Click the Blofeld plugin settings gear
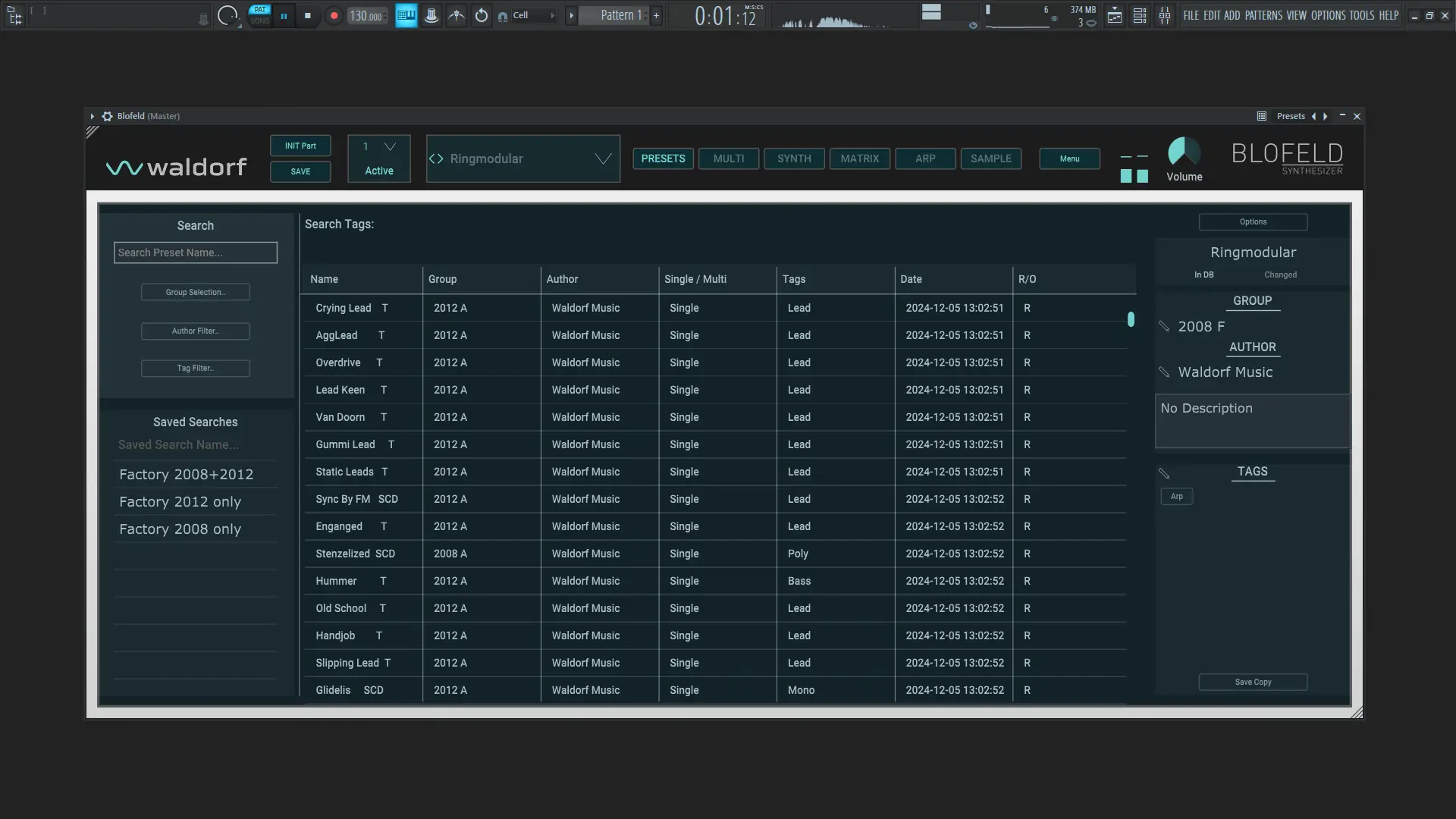 point(107,116)
